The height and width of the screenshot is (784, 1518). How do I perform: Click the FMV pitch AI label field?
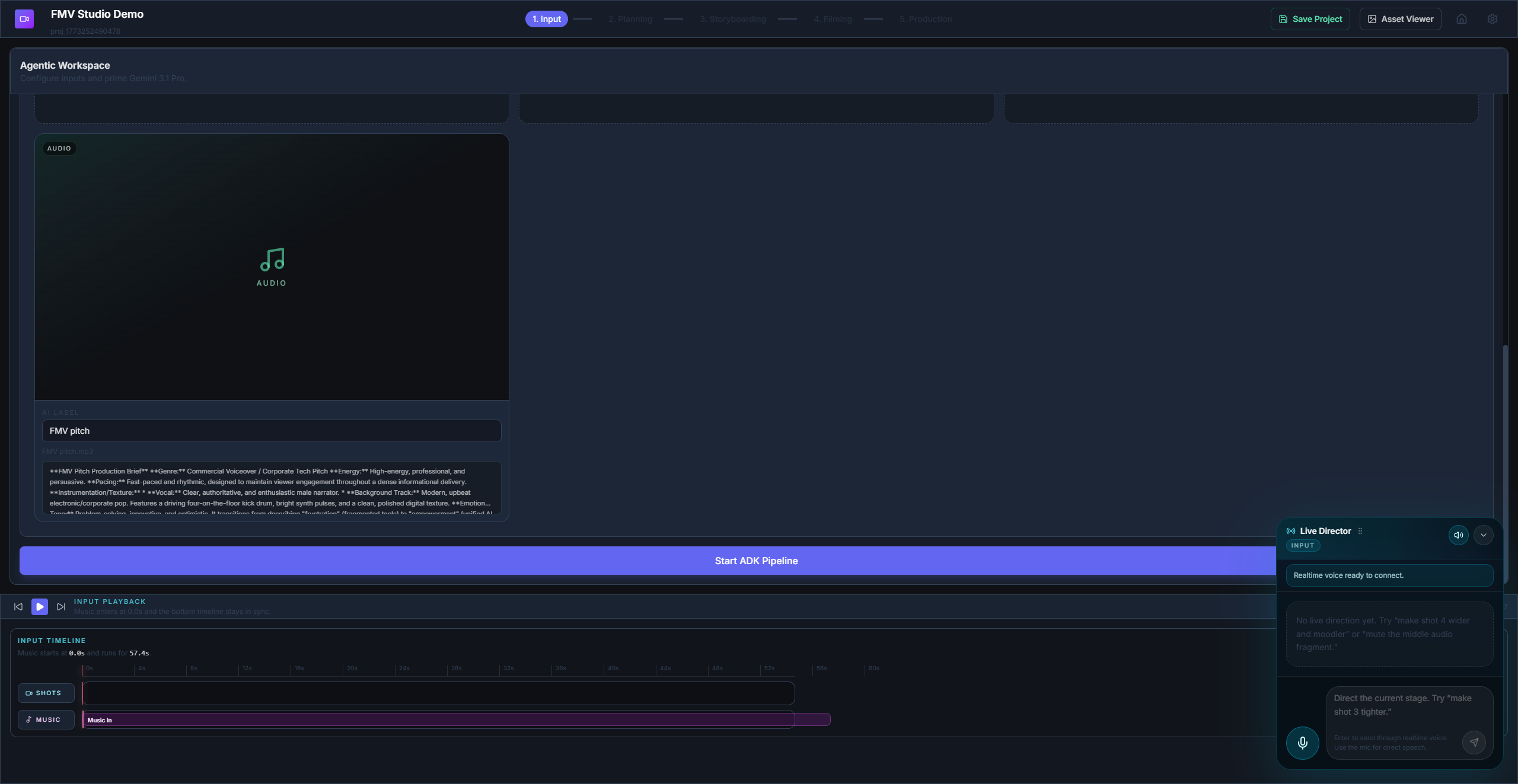click(272, 431)
